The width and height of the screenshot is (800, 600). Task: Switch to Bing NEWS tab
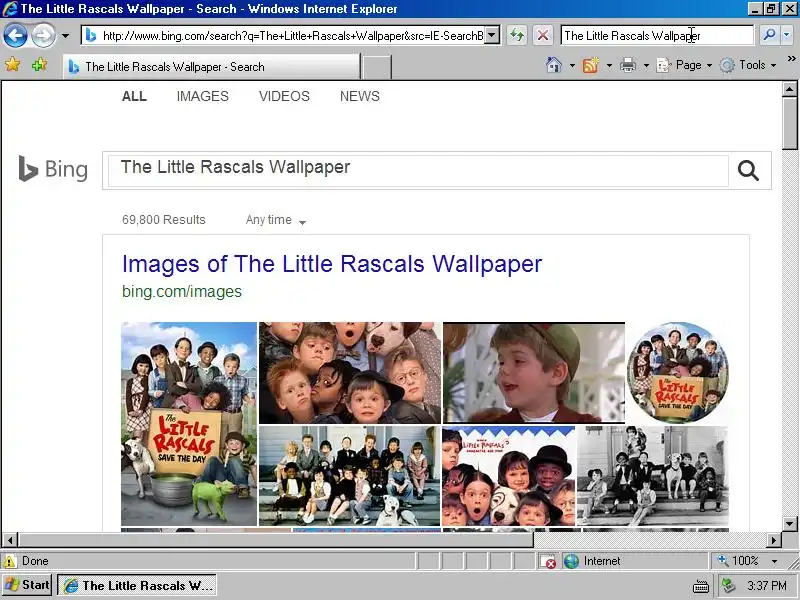pyautogui.click(x=360, y=96)
